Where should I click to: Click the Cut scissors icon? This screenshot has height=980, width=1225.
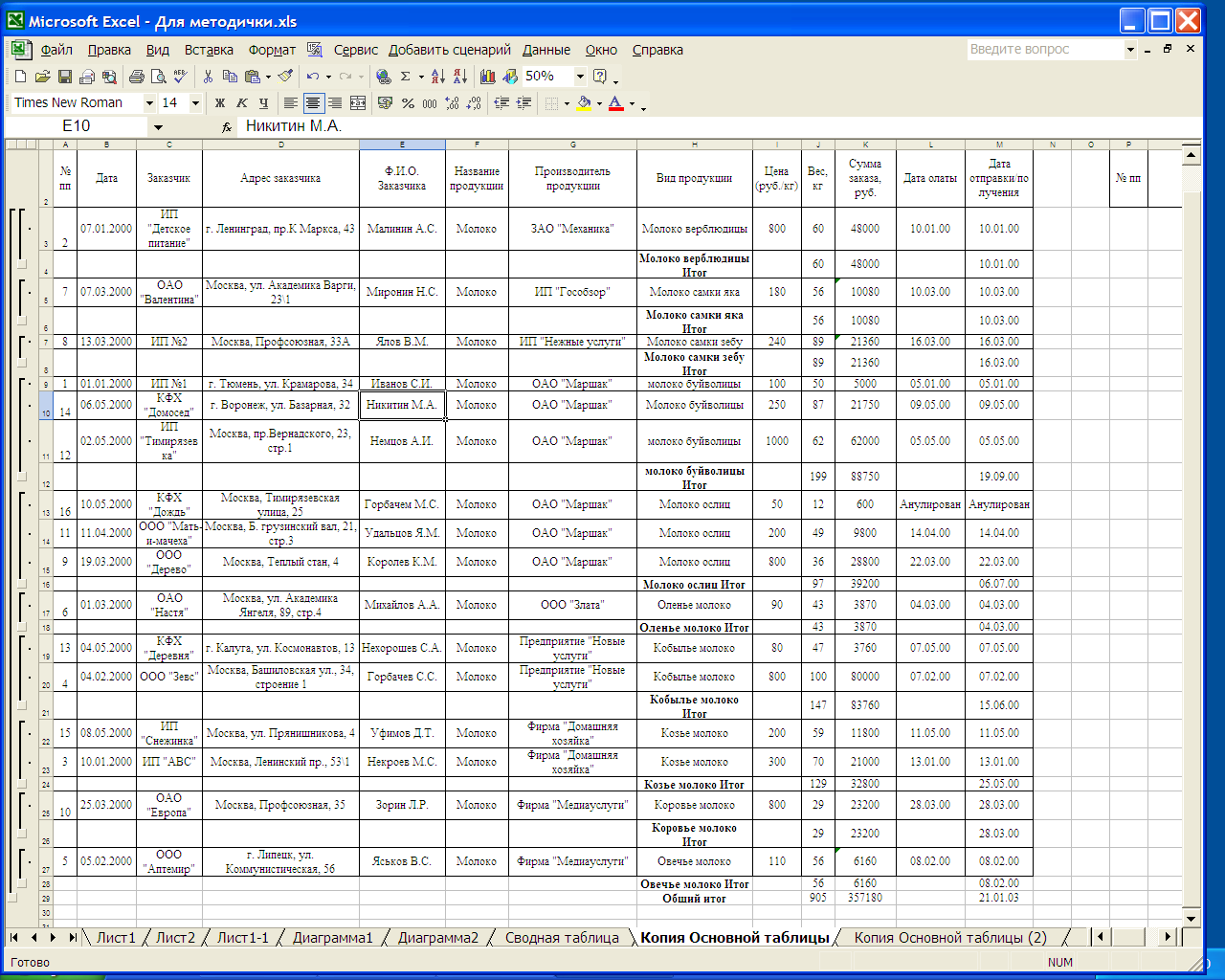(x=208, y=77)
